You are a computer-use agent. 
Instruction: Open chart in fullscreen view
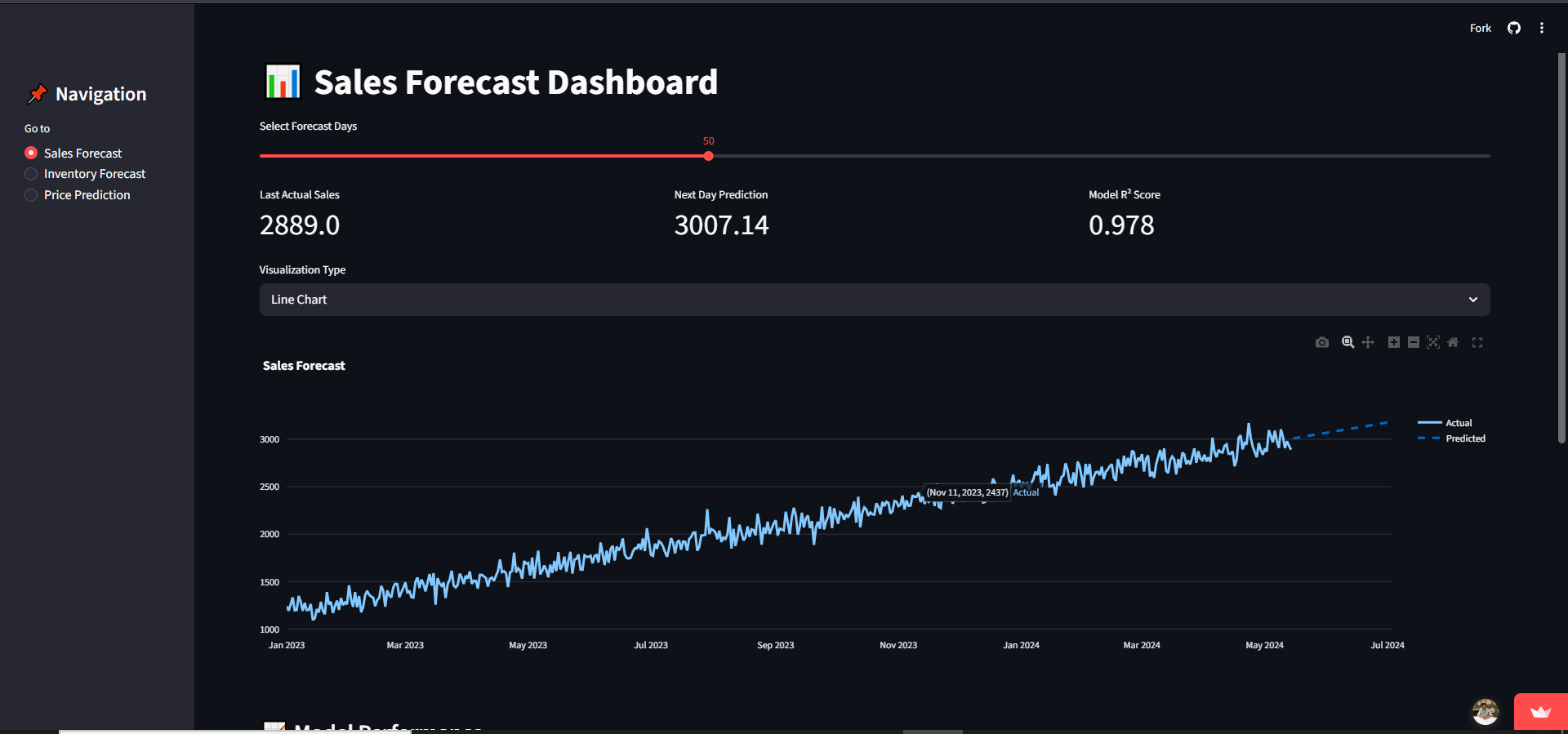click(1477, 343)
